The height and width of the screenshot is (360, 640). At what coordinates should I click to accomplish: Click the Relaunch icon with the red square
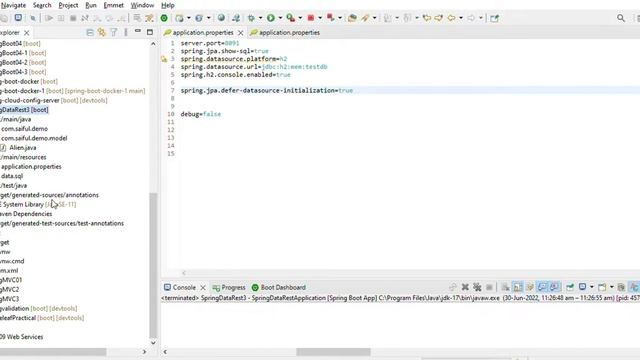[331, 18]
